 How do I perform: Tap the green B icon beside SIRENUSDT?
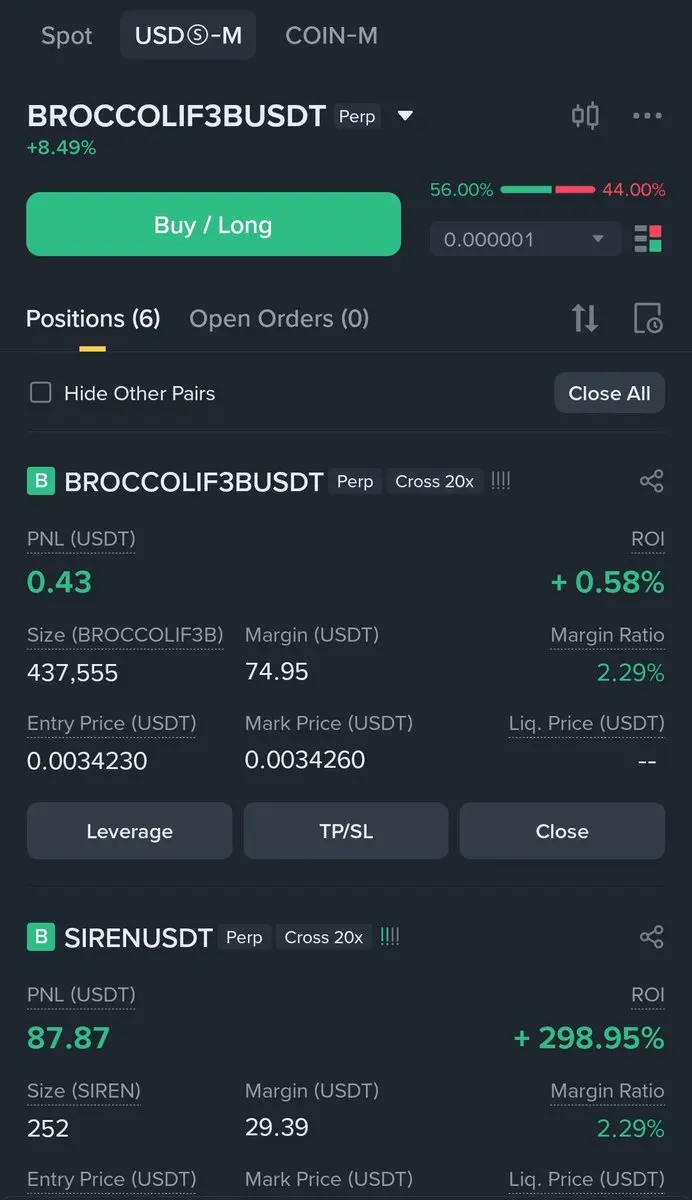click(x=40, y=937)
